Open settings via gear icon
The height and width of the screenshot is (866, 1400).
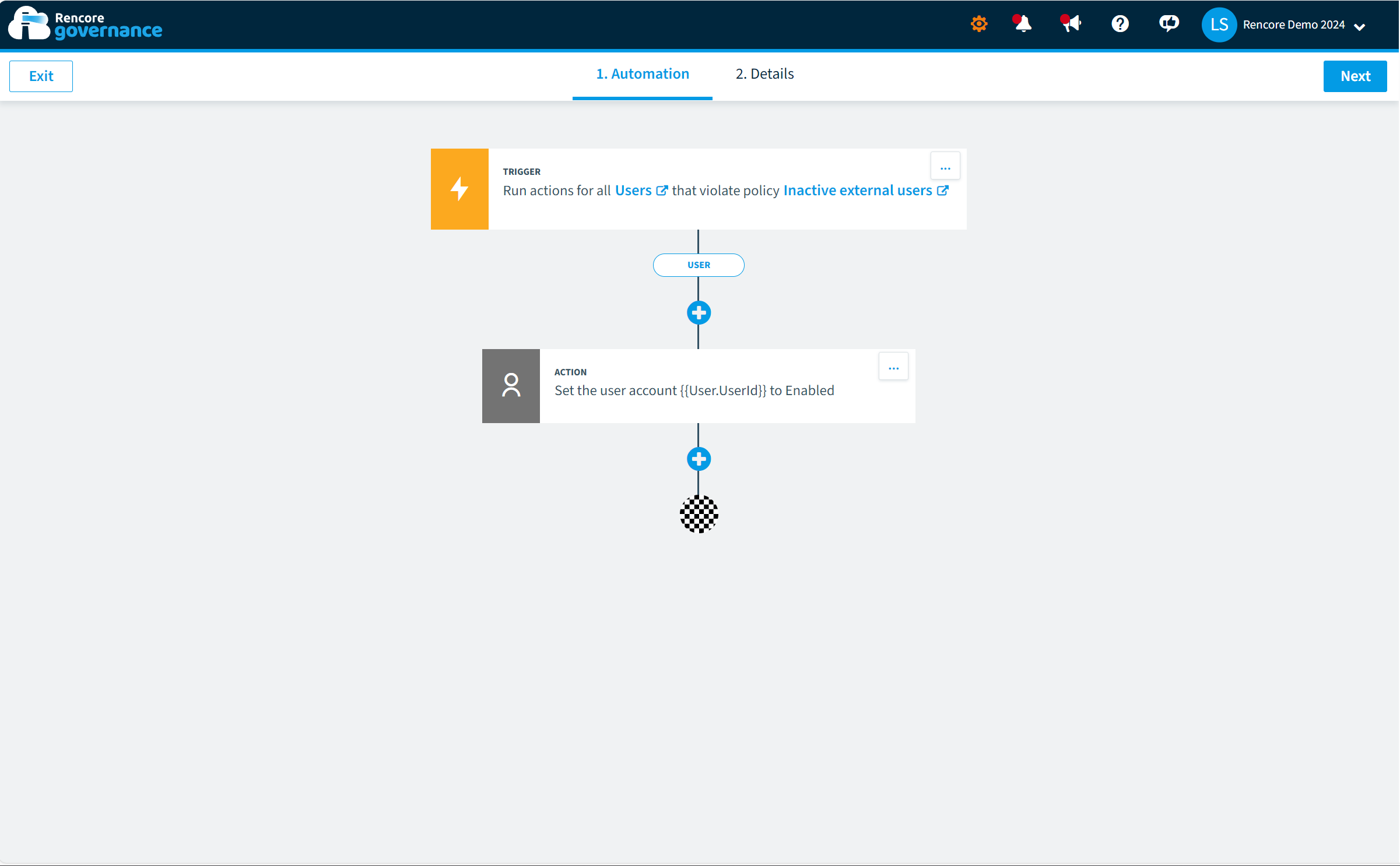977,25
